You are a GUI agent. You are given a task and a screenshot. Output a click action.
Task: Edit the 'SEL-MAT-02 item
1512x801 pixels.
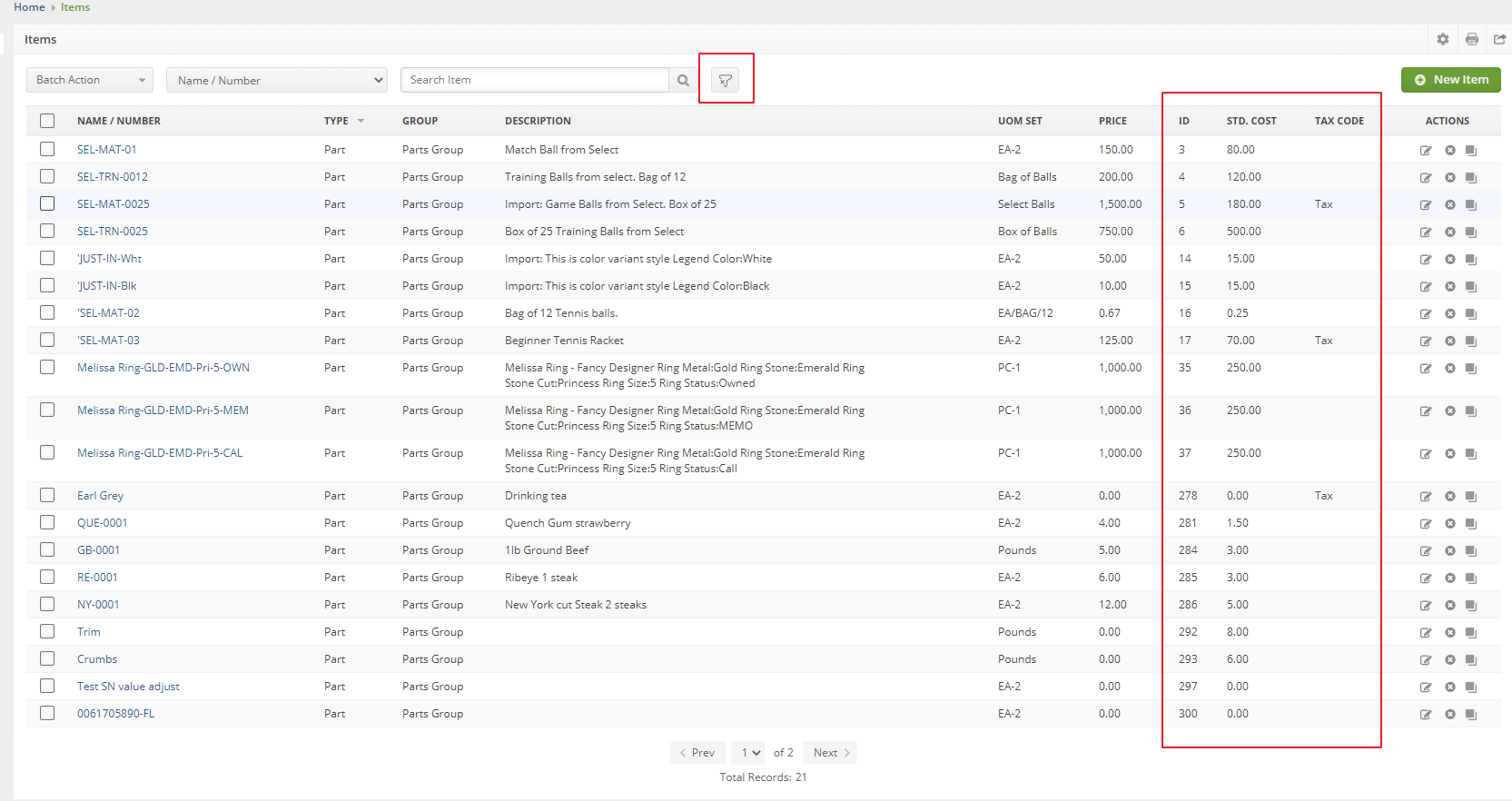1426,314
